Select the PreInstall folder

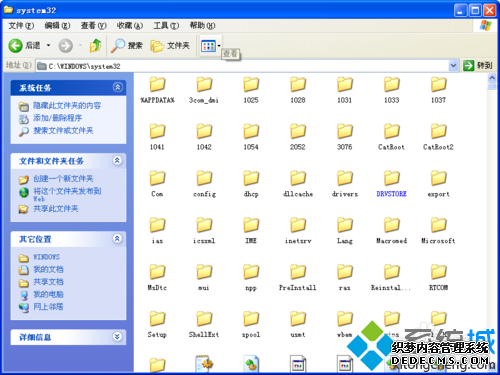(298, 277)
